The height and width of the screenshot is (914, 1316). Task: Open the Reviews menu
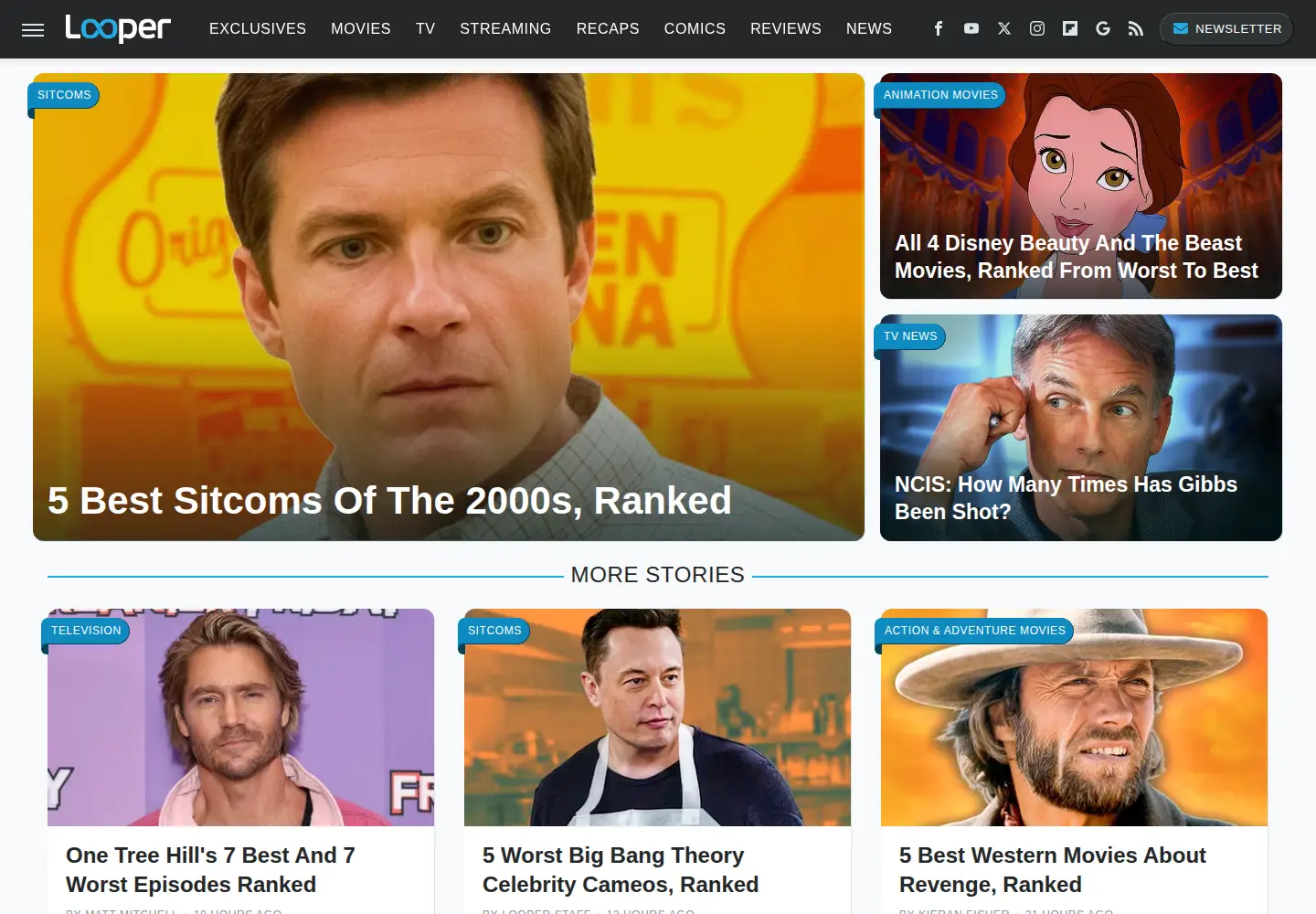tap(786, 28)
